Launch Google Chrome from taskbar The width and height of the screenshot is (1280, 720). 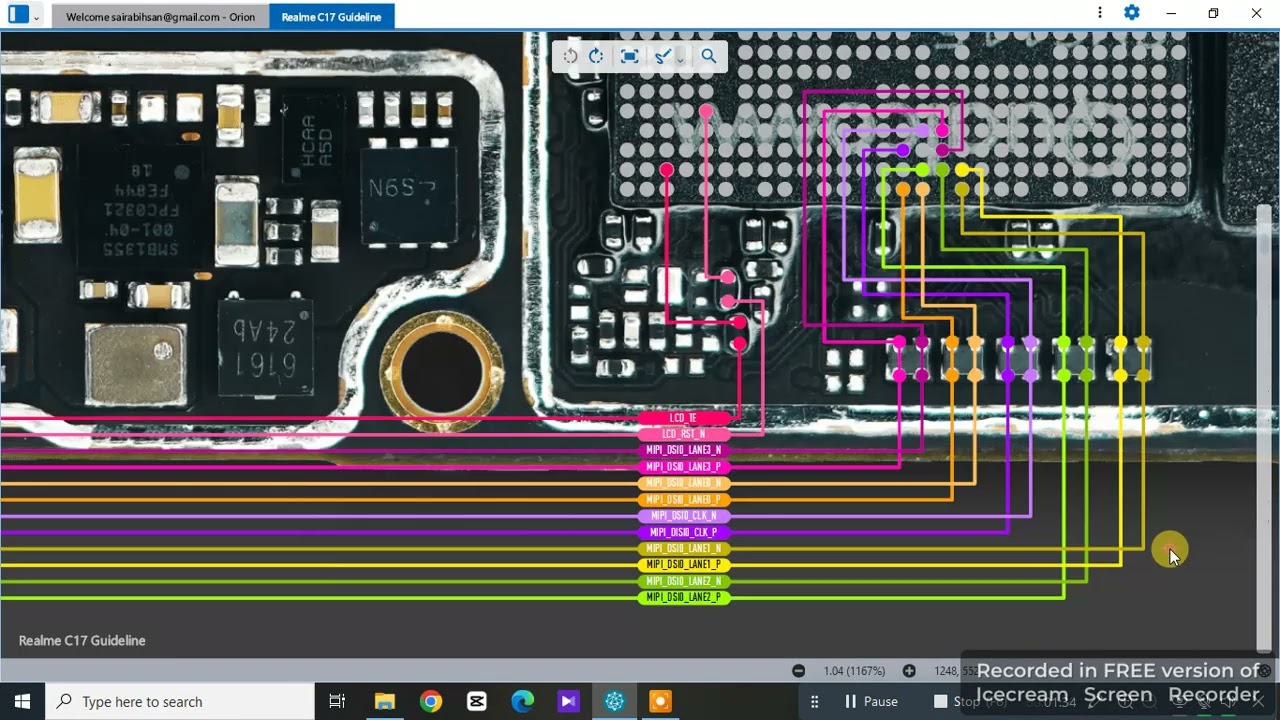[431, 701]
